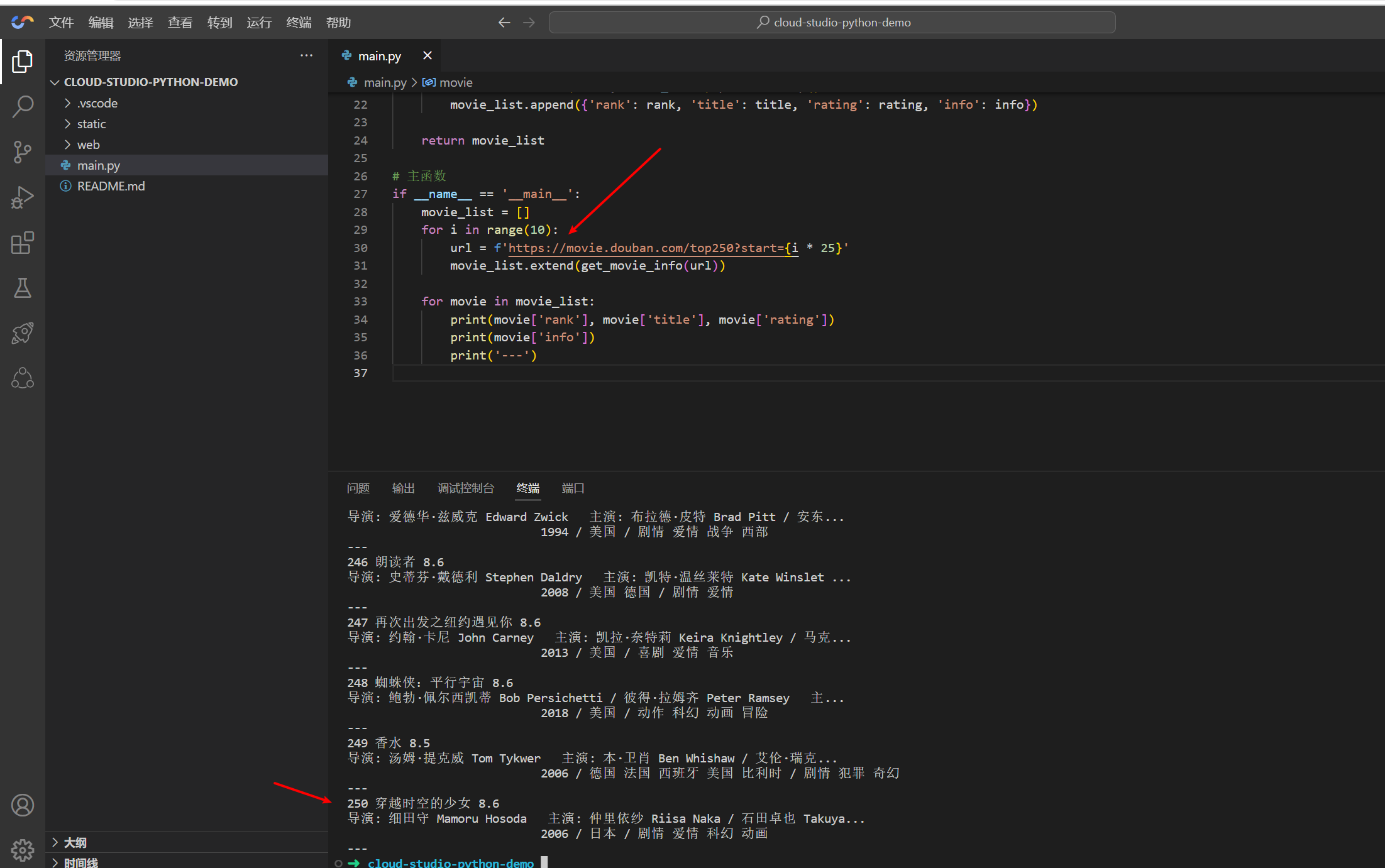
Task: Open the Search view in activity bar
Action: click(x=23, y=106)
